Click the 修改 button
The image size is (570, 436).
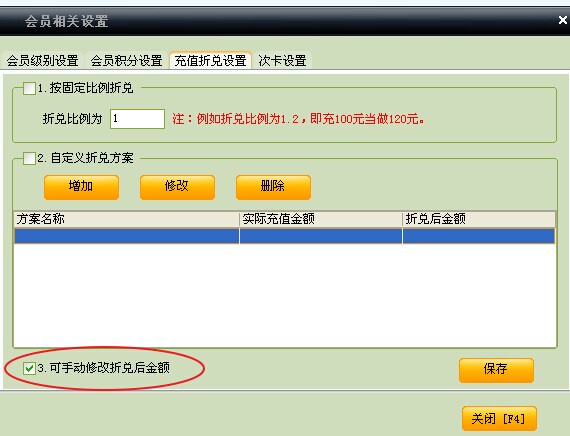(177, 187)
